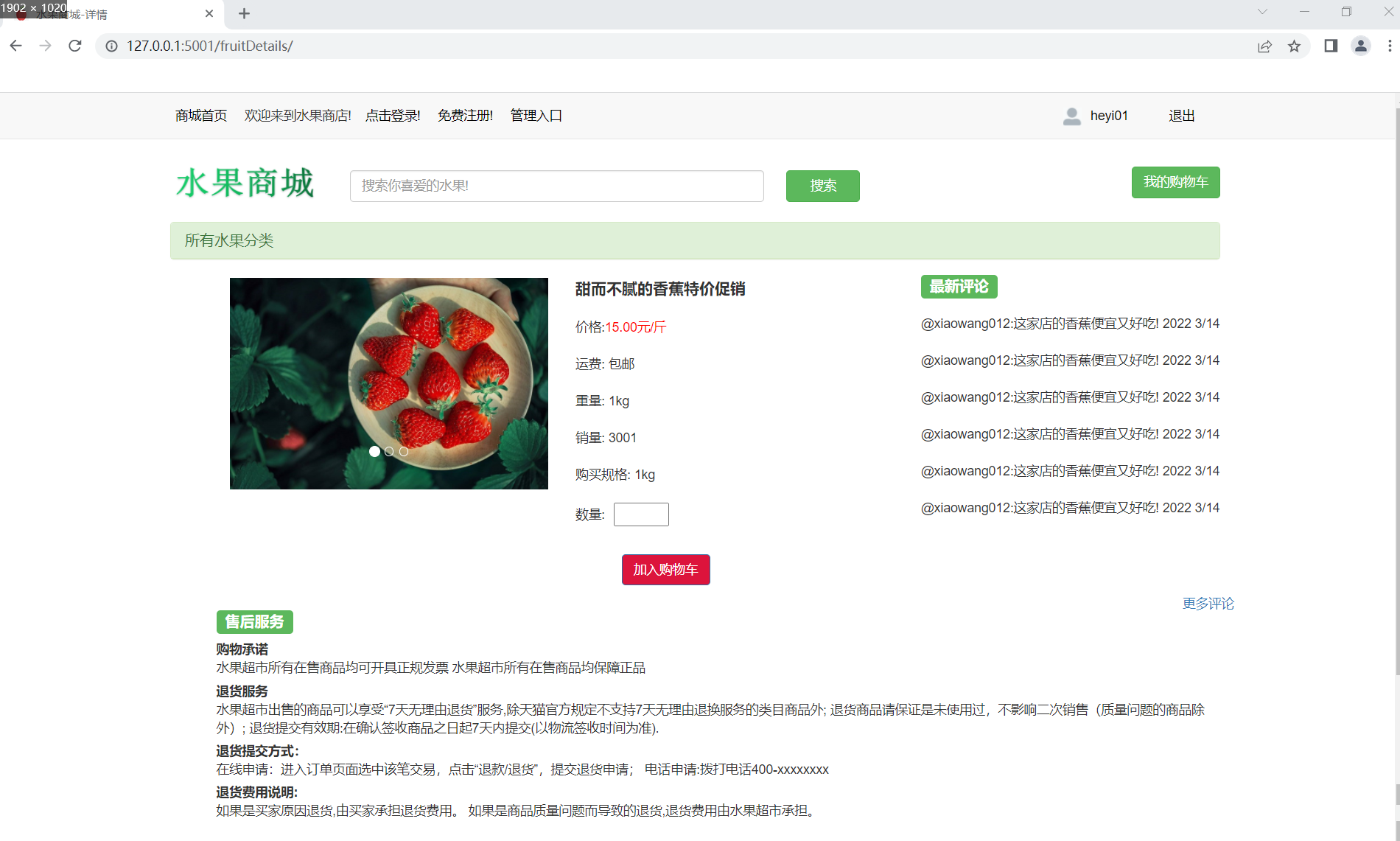Close the current browser tab
The height and width of the screenshot is (841, 1400).
(209, 13)
